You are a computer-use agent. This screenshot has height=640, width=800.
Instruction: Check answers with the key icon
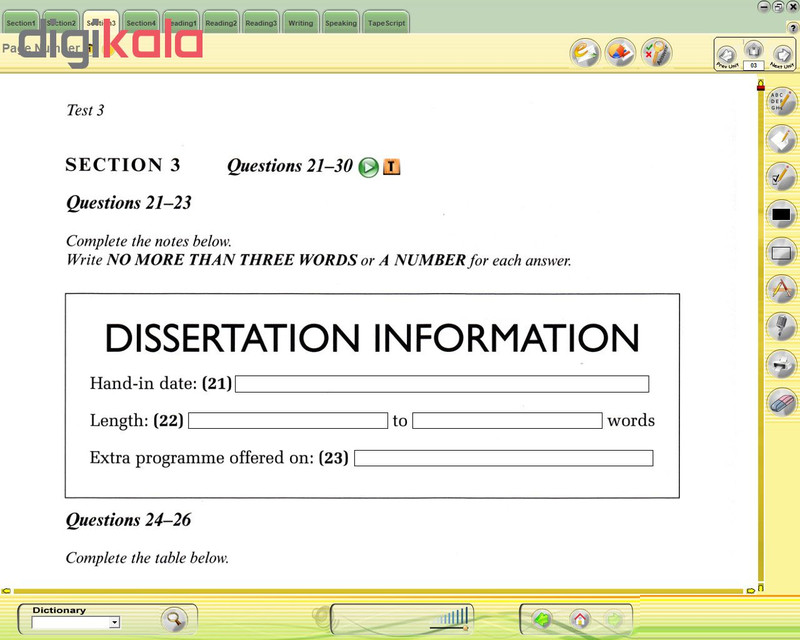coord(656,53)
